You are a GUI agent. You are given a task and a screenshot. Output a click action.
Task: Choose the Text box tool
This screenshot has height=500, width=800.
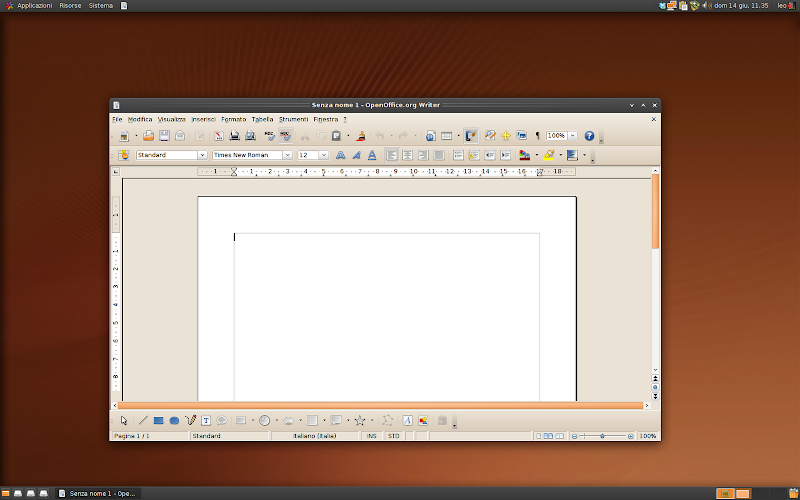click(206, 421)
